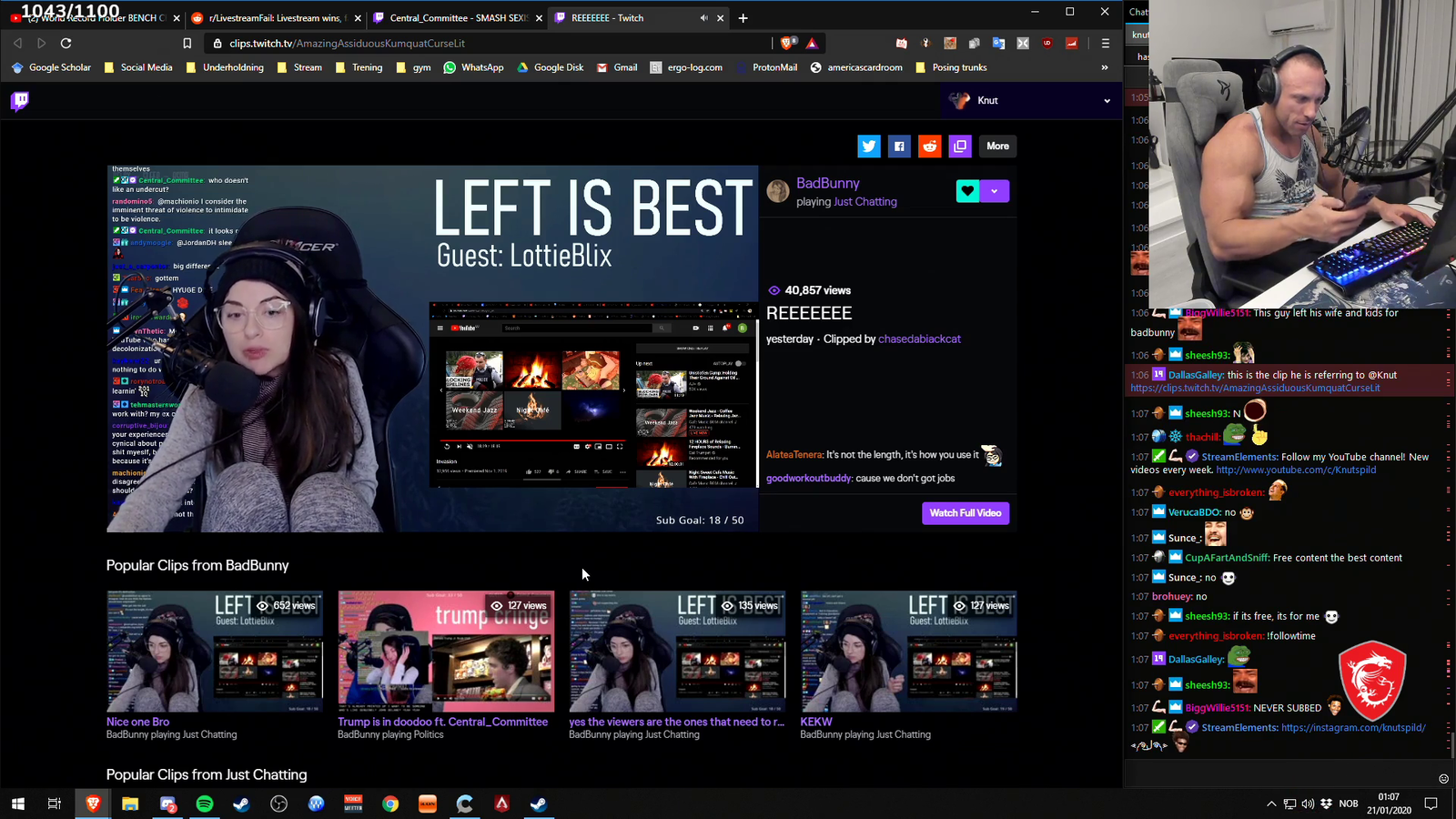
Task: Switch the NOB keyboard language indicator
Action: tap(1349, 804)
